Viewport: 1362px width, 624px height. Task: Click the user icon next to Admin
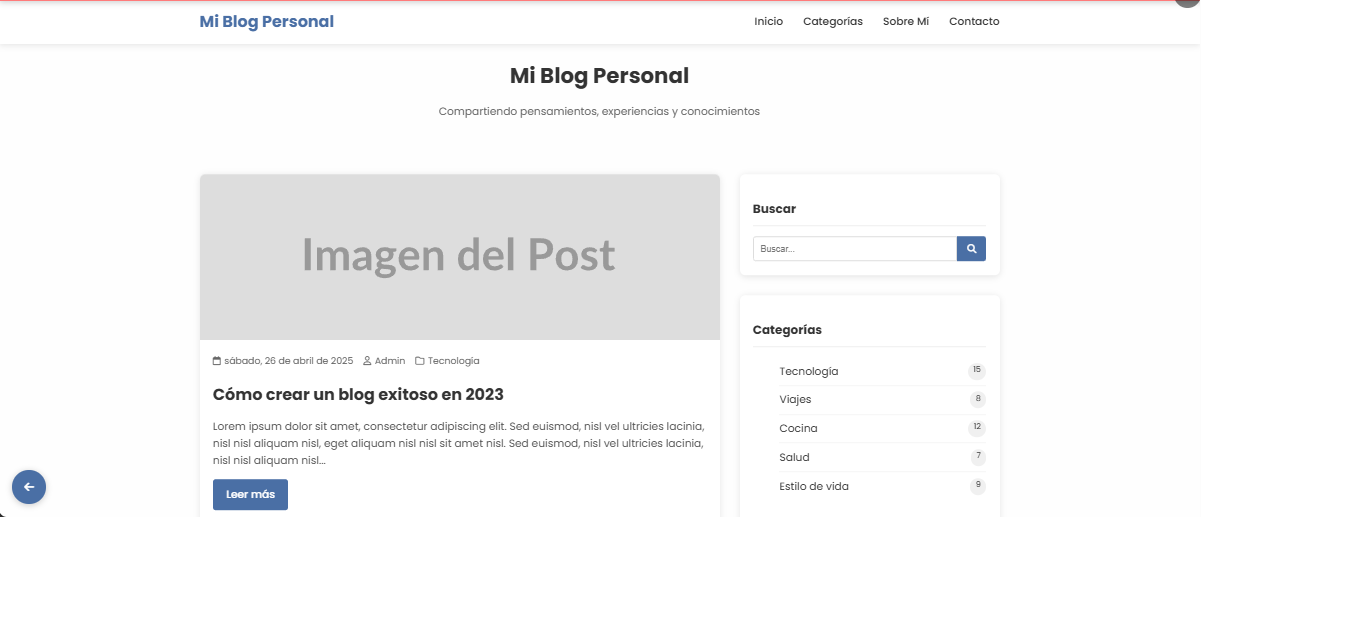coord(367,361)
